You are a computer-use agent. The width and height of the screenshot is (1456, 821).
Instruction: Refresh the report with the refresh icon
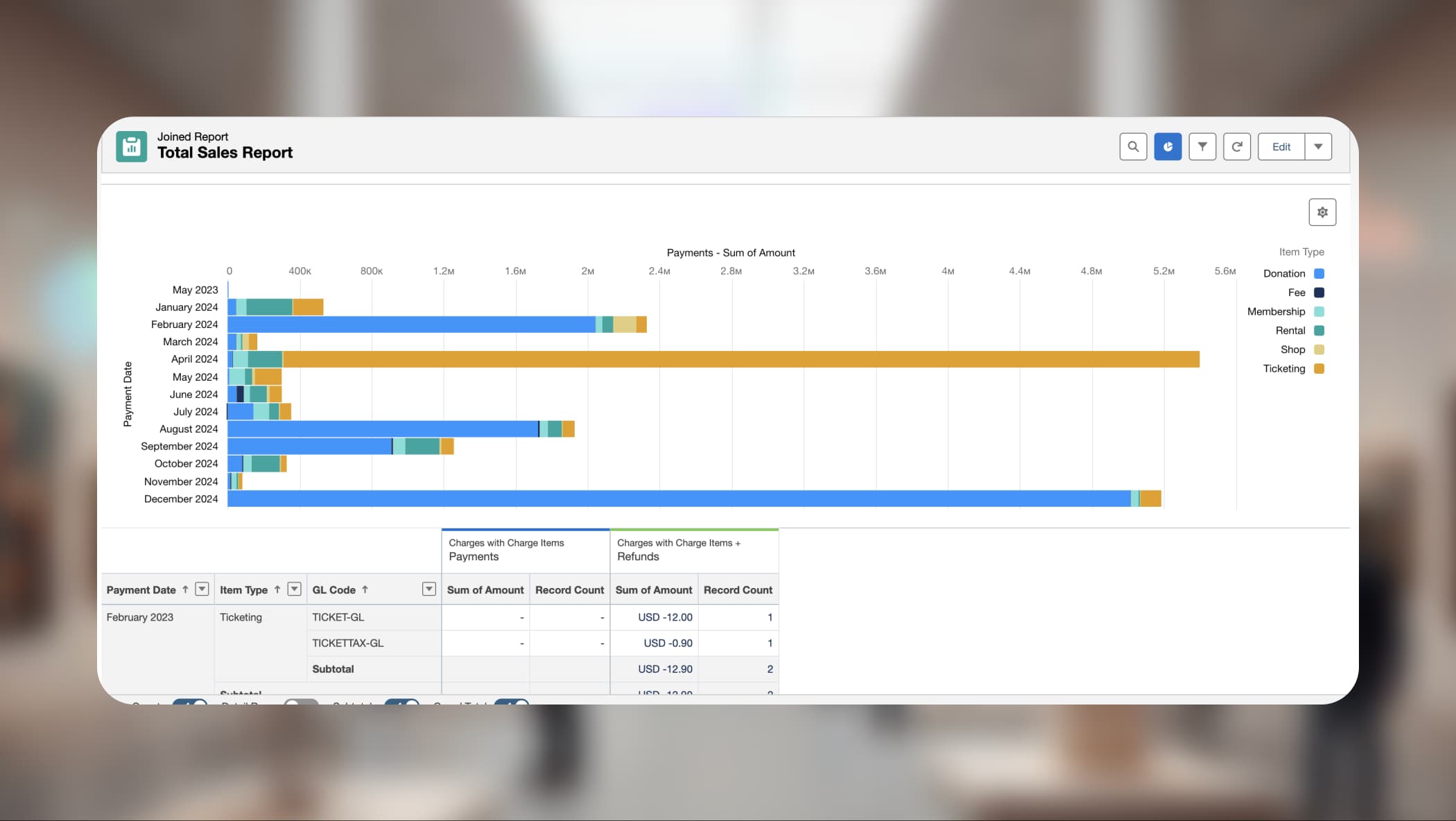coord(1237,146)
